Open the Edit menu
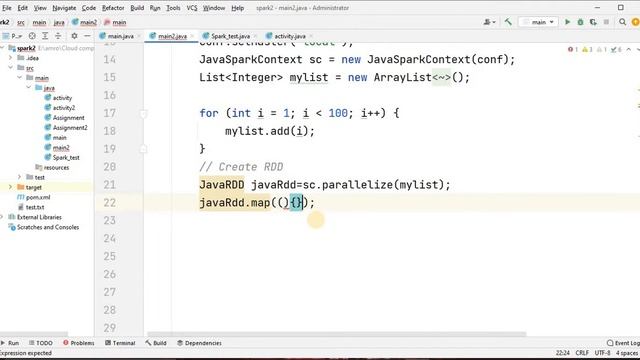640x360 pixels. point(22,8)
